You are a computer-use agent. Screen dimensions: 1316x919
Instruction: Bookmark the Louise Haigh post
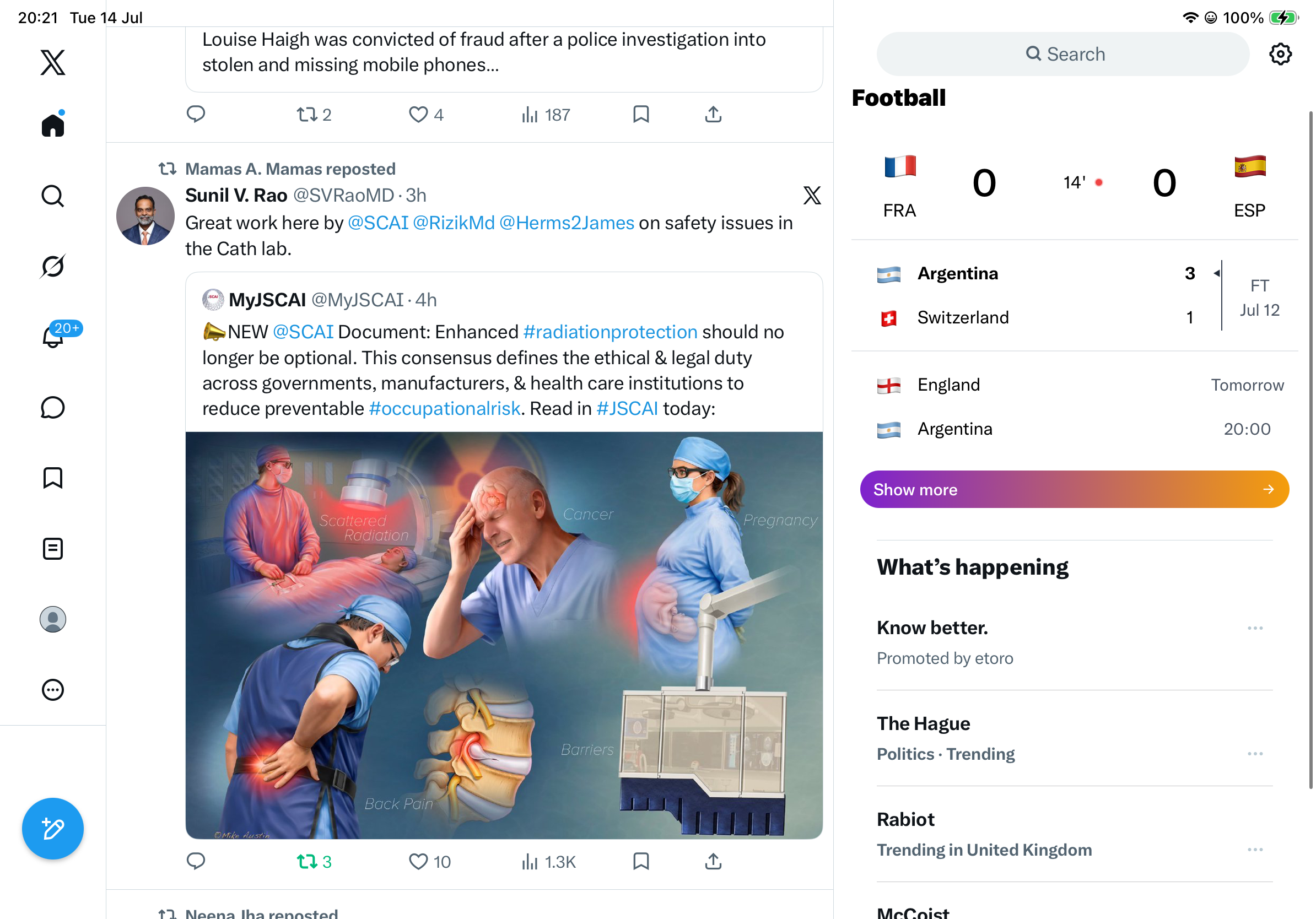coord(641,114)
